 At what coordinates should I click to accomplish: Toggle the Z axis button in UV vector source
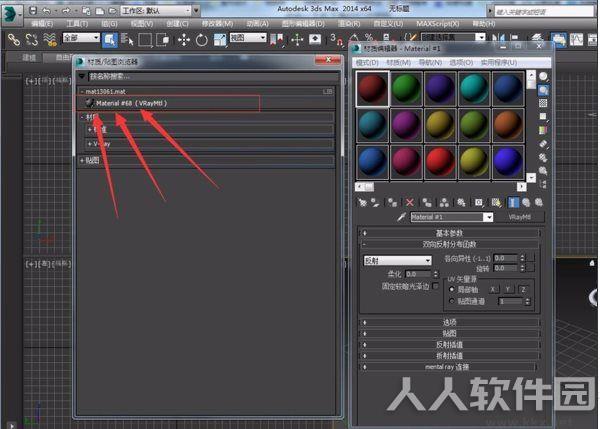pyautogui.click(x=523, y=289)
